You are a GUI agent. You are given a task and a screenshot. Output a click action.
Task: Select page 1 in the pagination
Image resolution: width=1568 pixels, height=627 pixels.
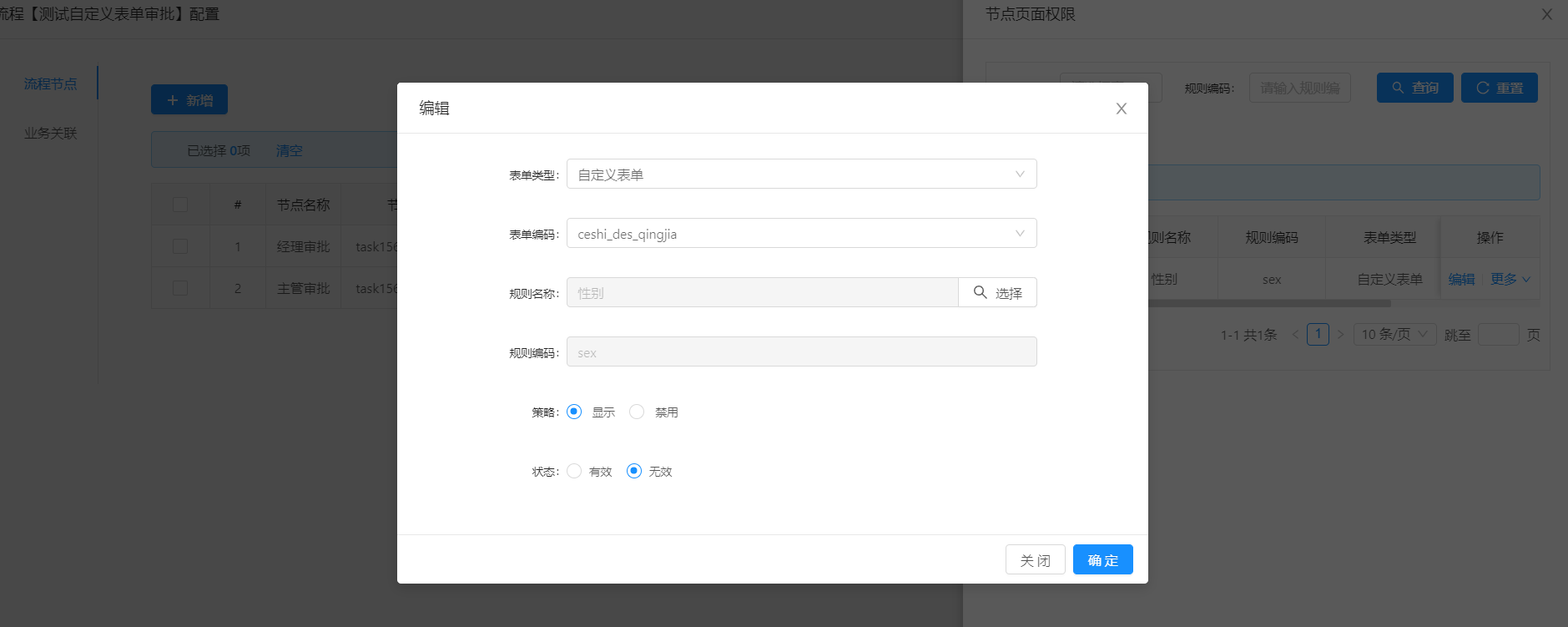(x=1318, y=334)
